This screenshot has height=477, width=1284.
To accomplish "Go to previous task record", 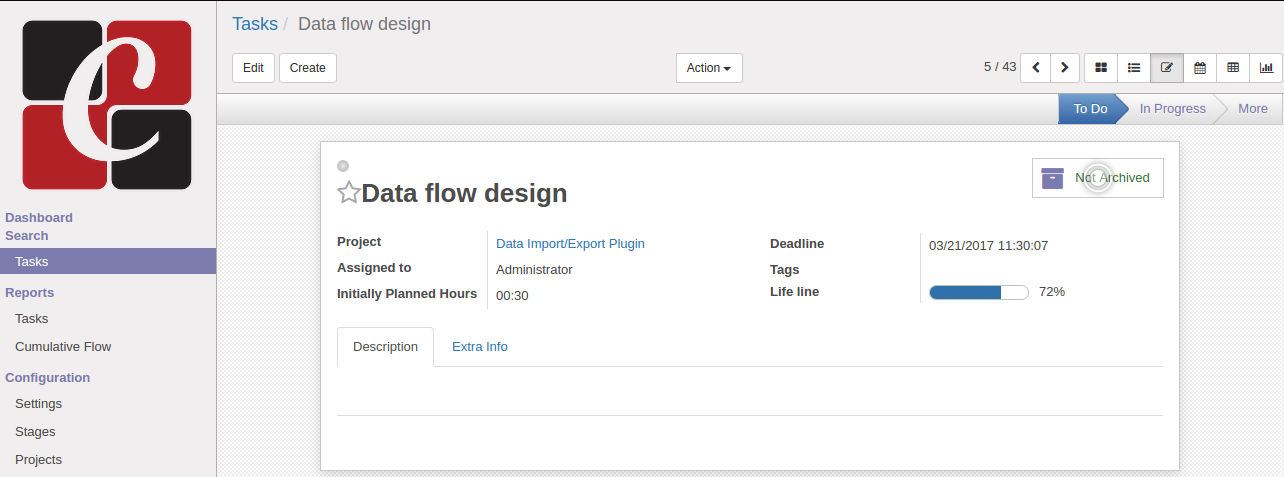I will click(1035, 68).
